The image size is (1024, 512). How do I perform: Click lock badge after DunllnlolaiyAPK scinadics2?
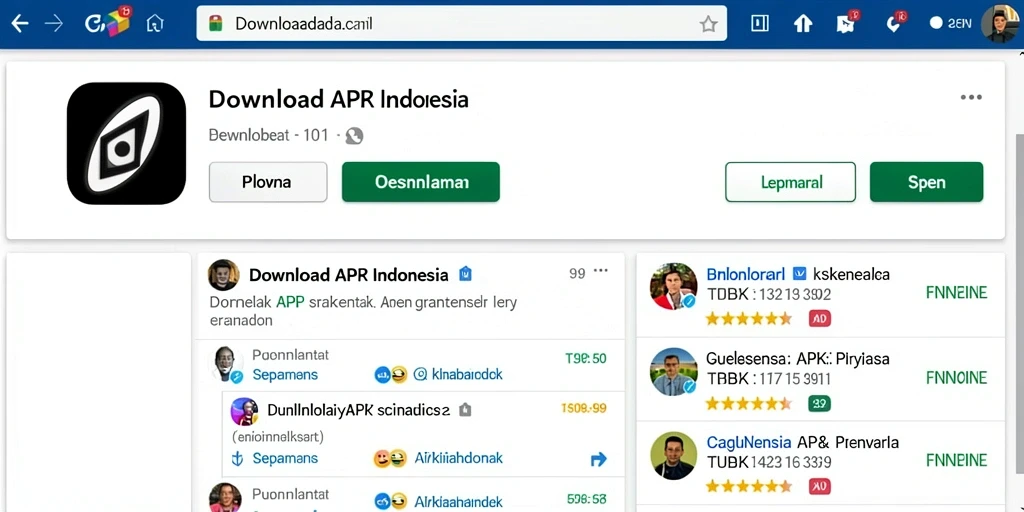click(x=464, y=410)
